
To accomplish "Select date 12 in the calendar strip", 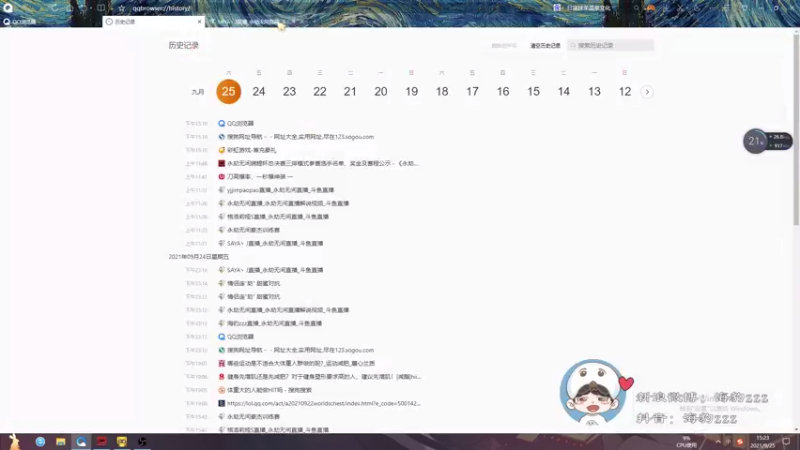I will 624,92.
